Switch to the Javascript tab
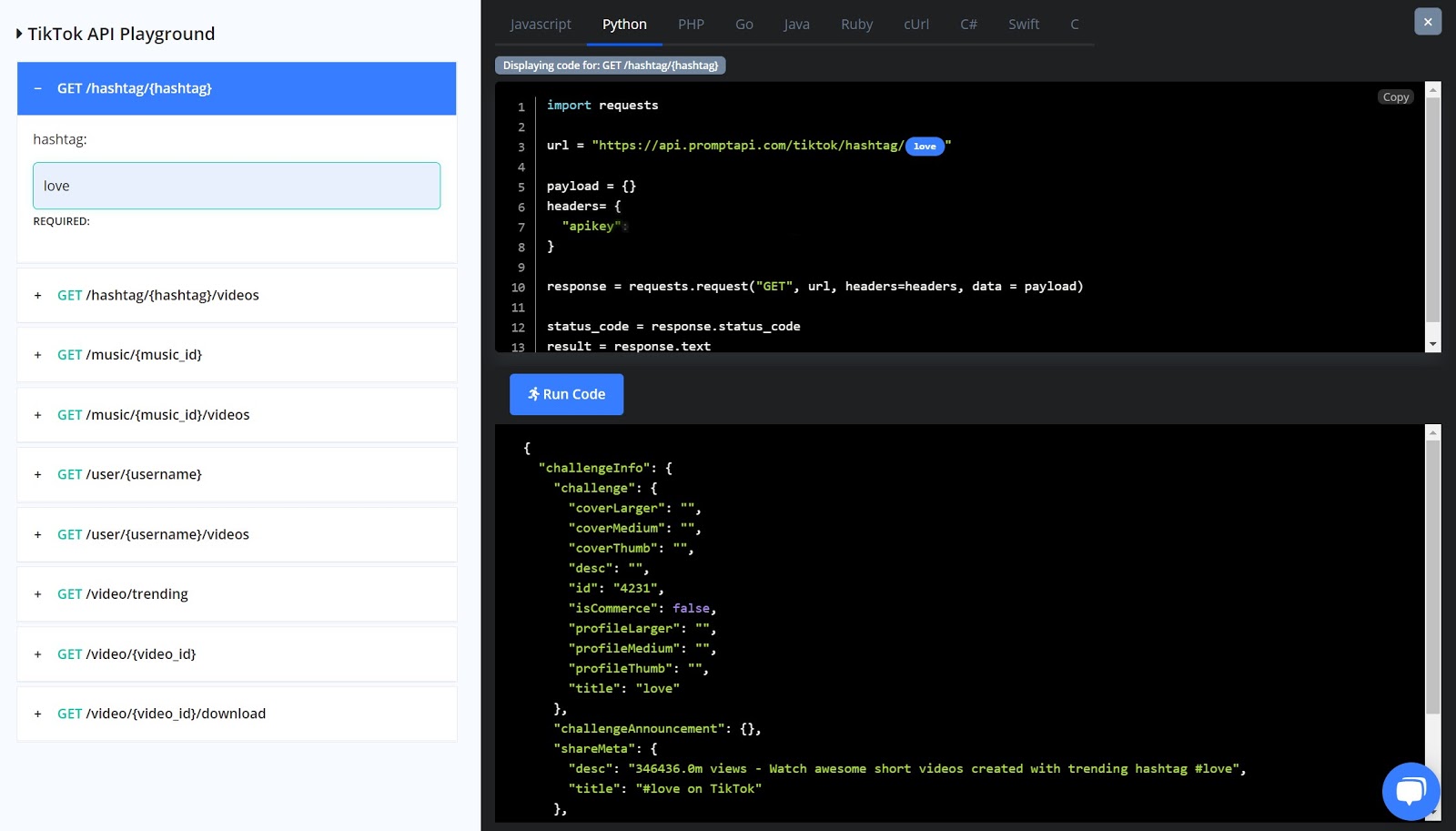1456x831 pixels. pos(541,25)
